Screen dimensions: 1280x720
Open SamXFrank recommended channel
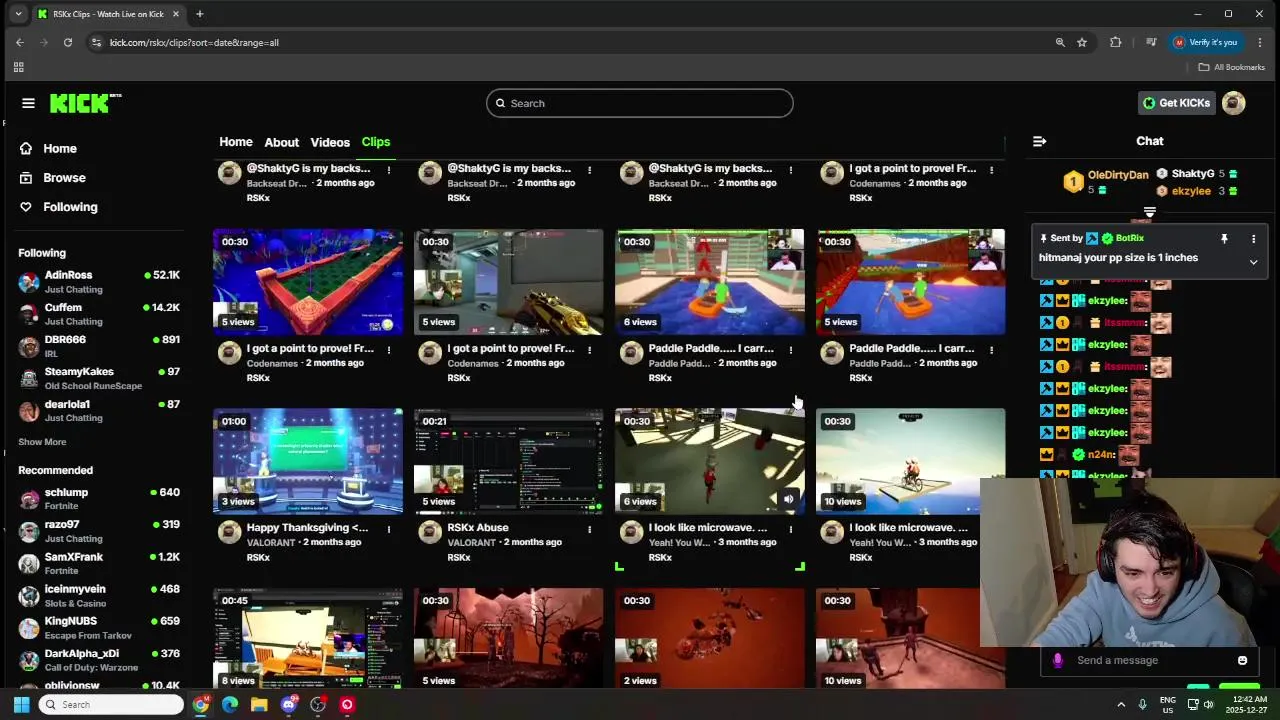coord(99,562)
